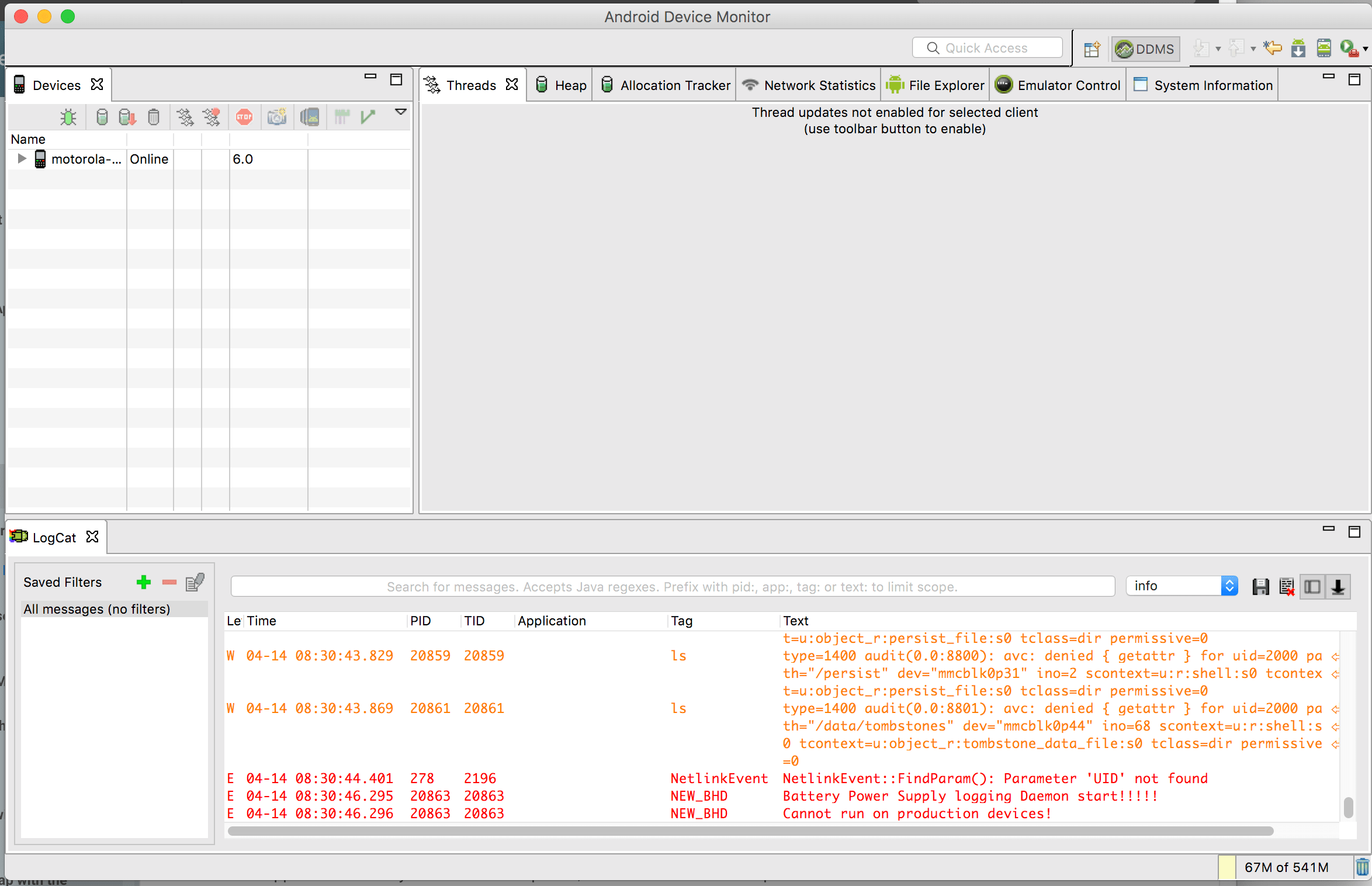This screenshot has width=1372, height=886.
Task: Open the Android SDK Manager icon
Action: pyautogui.click(x=1298, y=49)
